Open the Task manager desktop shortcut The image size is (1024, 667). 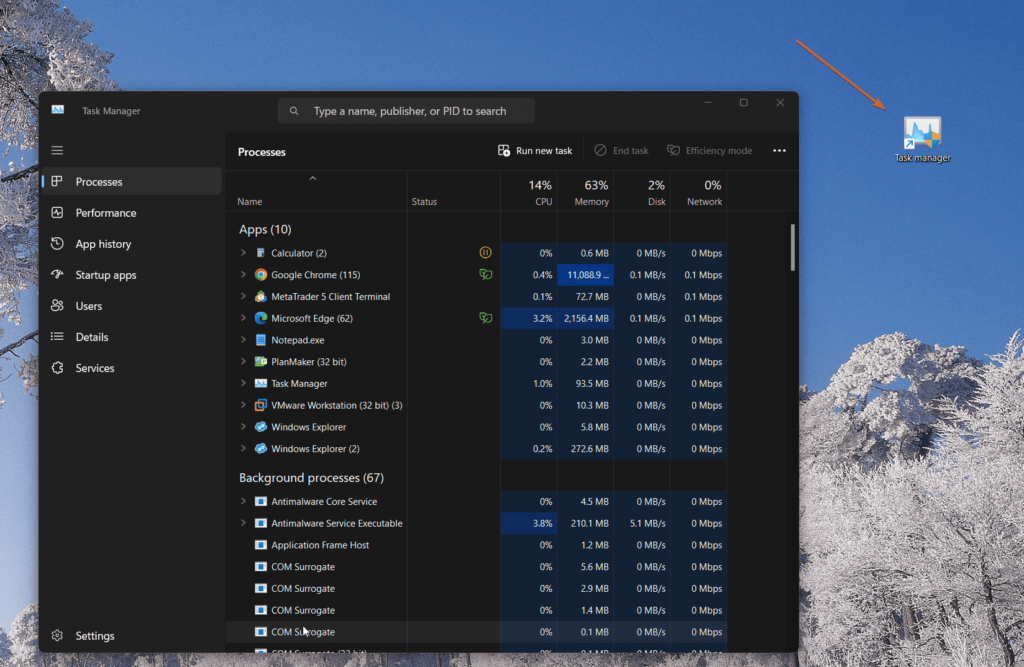point(922,140)
